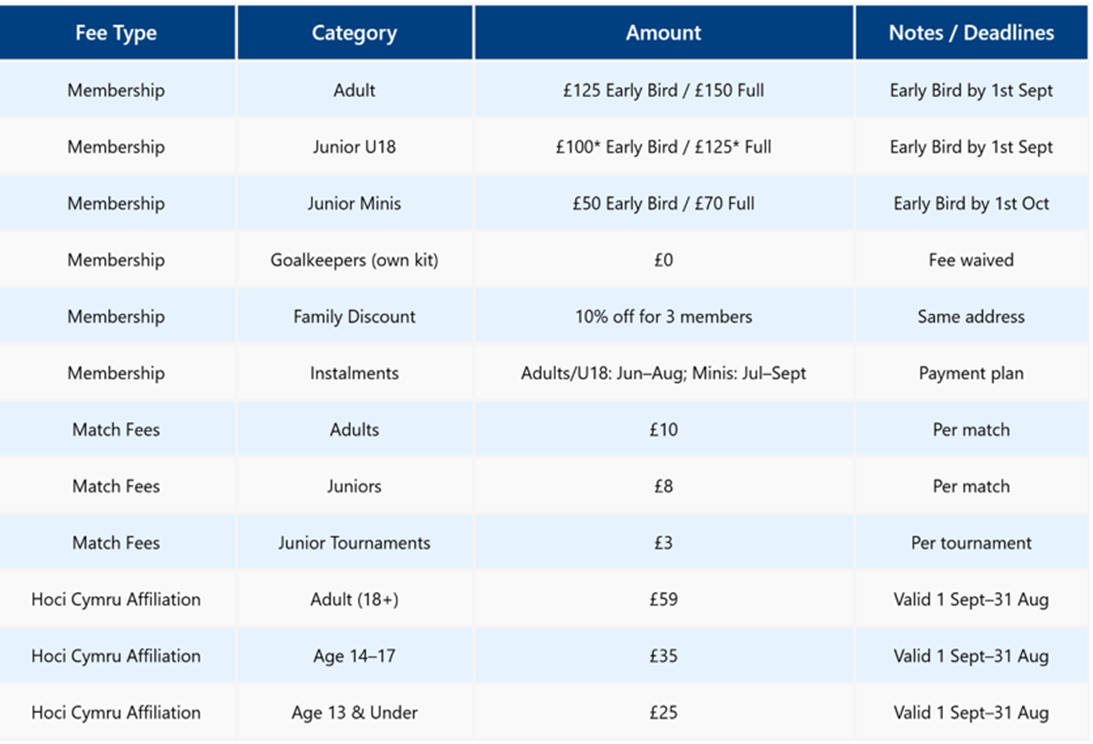
Task: Select the "Goalkeepers (own kit)" cell
Action: (x=354, y=260)
